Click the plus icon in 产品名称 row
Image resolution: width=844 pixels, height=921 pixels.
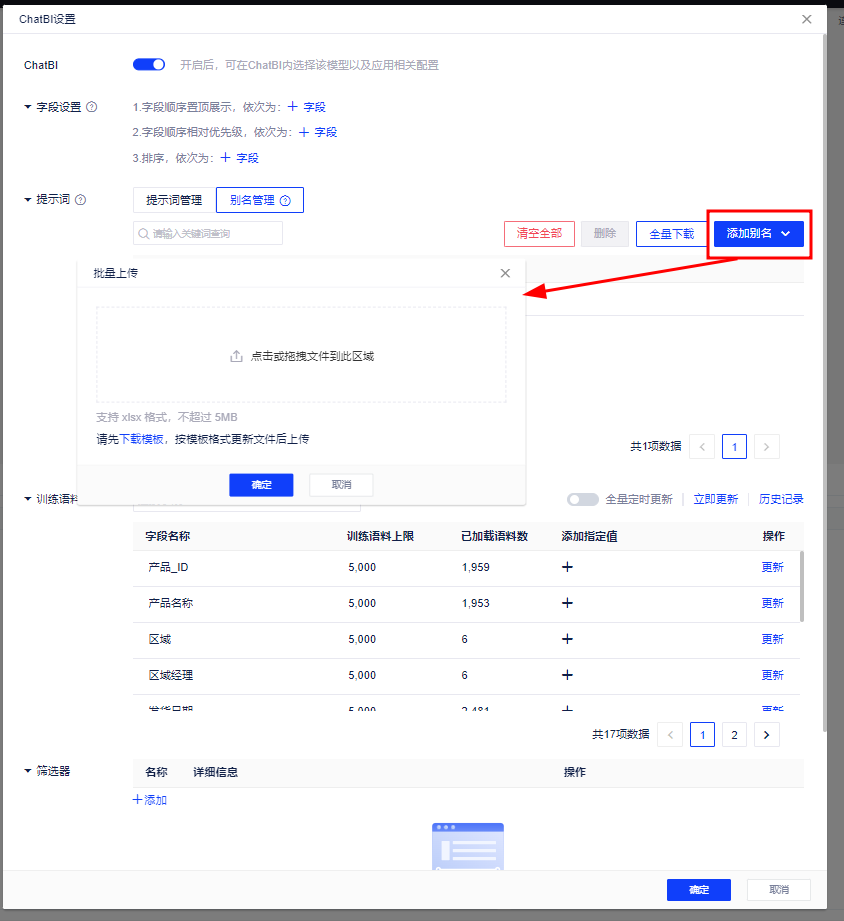(x=567, y=603)
